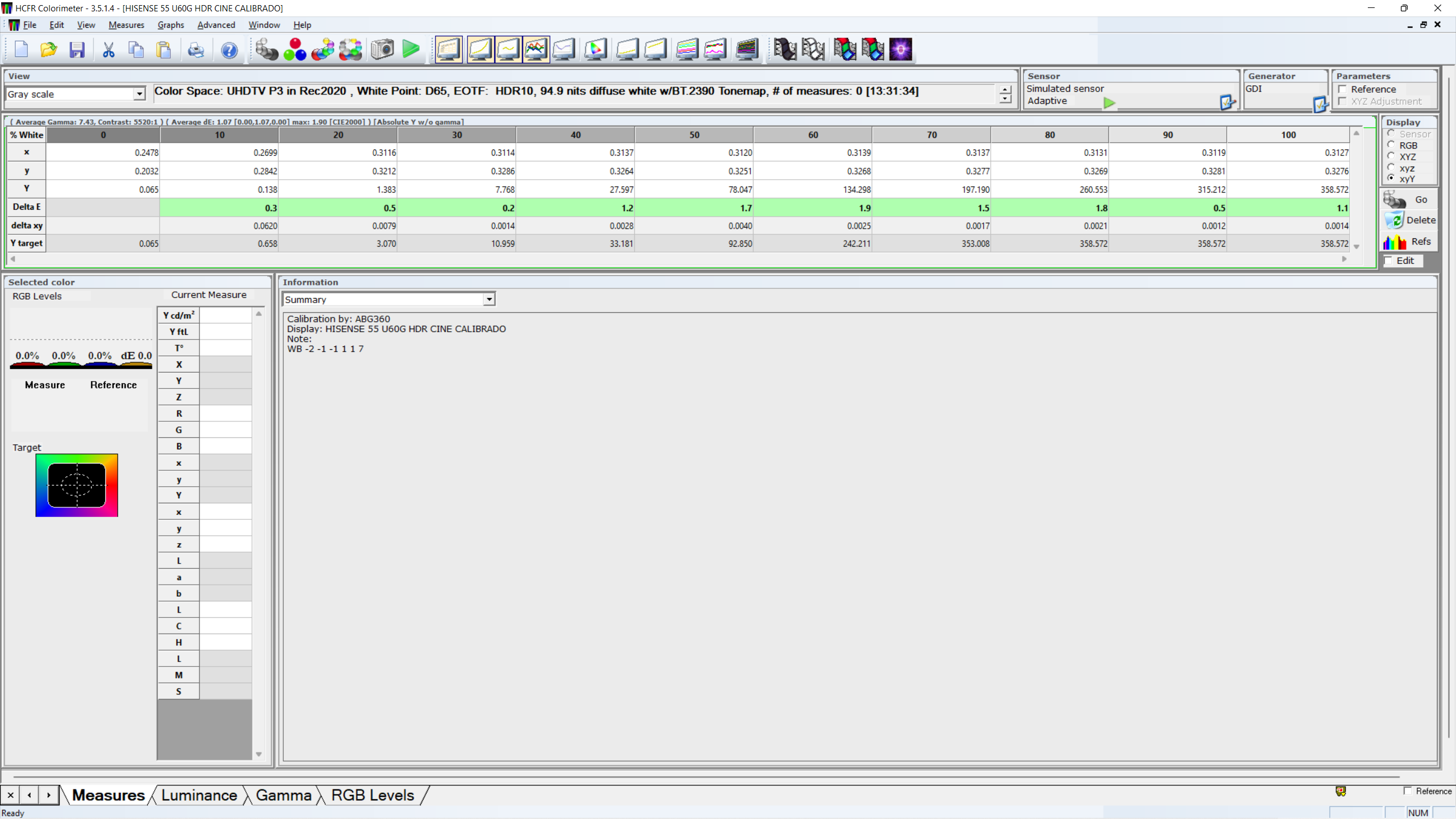Open file with the folder icon
The height and width of the screenshot is (819, 1456).
point(49,50)
